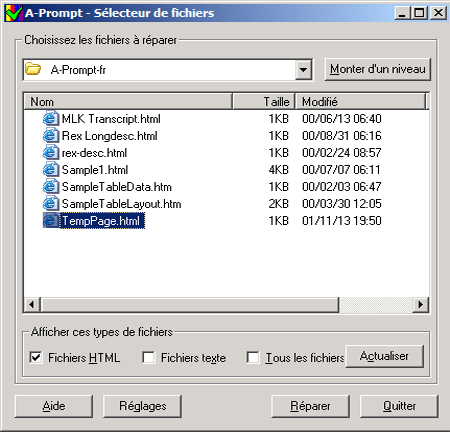Image resolution: width=450 pixels, height=432 pixels.
Task: Click the date 00/08/31 06:16
Action: coord(342,136)
